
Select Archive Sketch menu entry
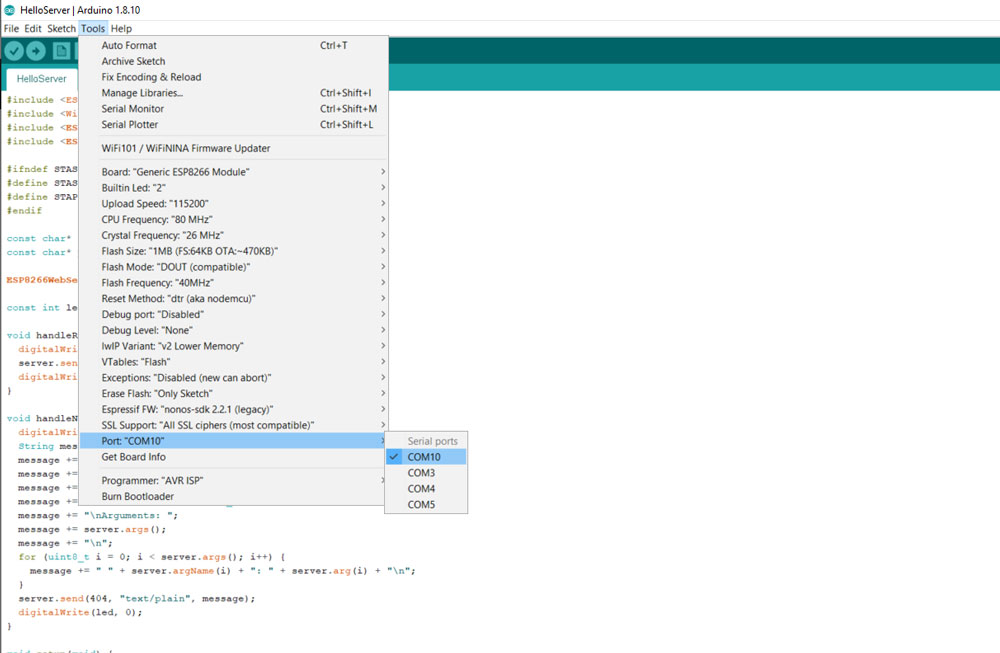click(x=233, y=61)
